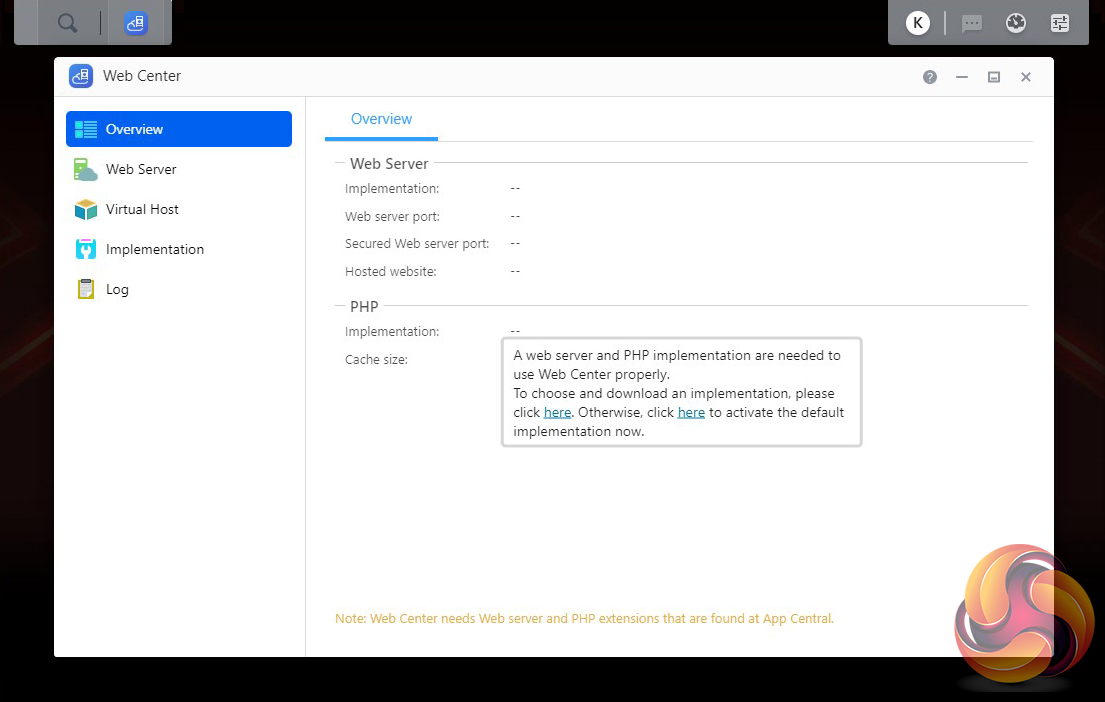
Task: Maximize the Web Center window
Action: tap(994, 77)
